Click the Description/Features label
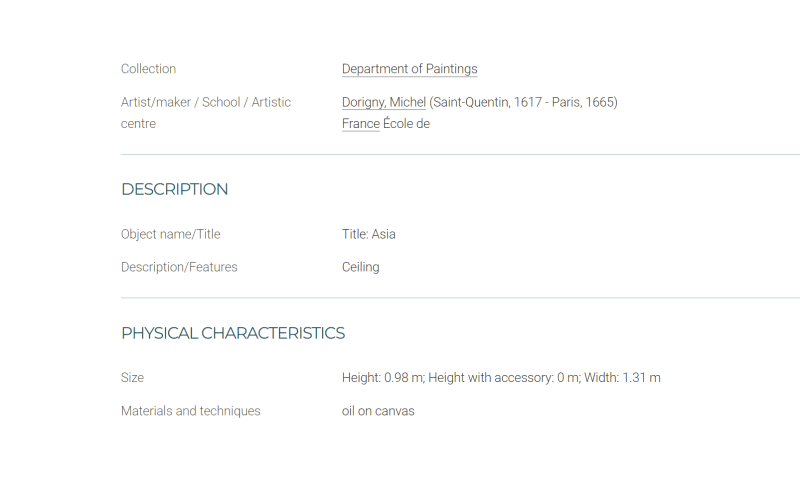Screen dimensions: 800x496 (x=179, y=267)
